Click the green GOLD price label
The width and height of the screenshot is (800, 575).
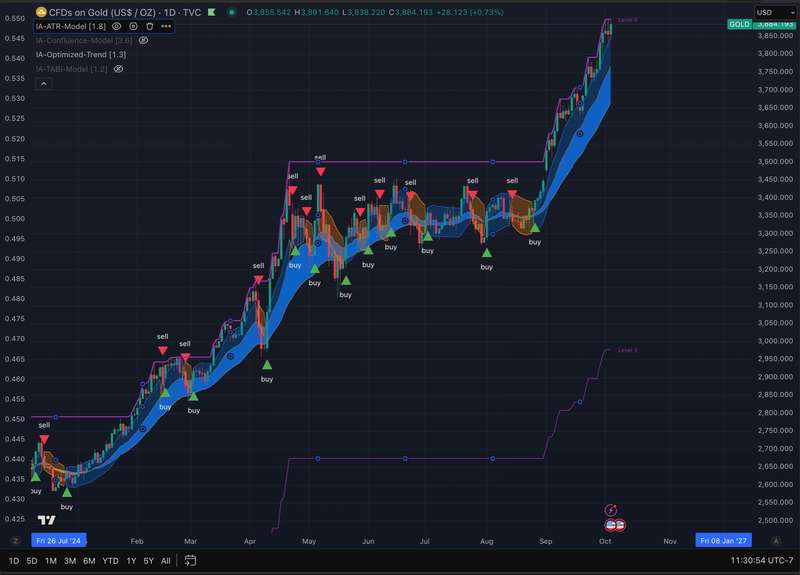739,24
